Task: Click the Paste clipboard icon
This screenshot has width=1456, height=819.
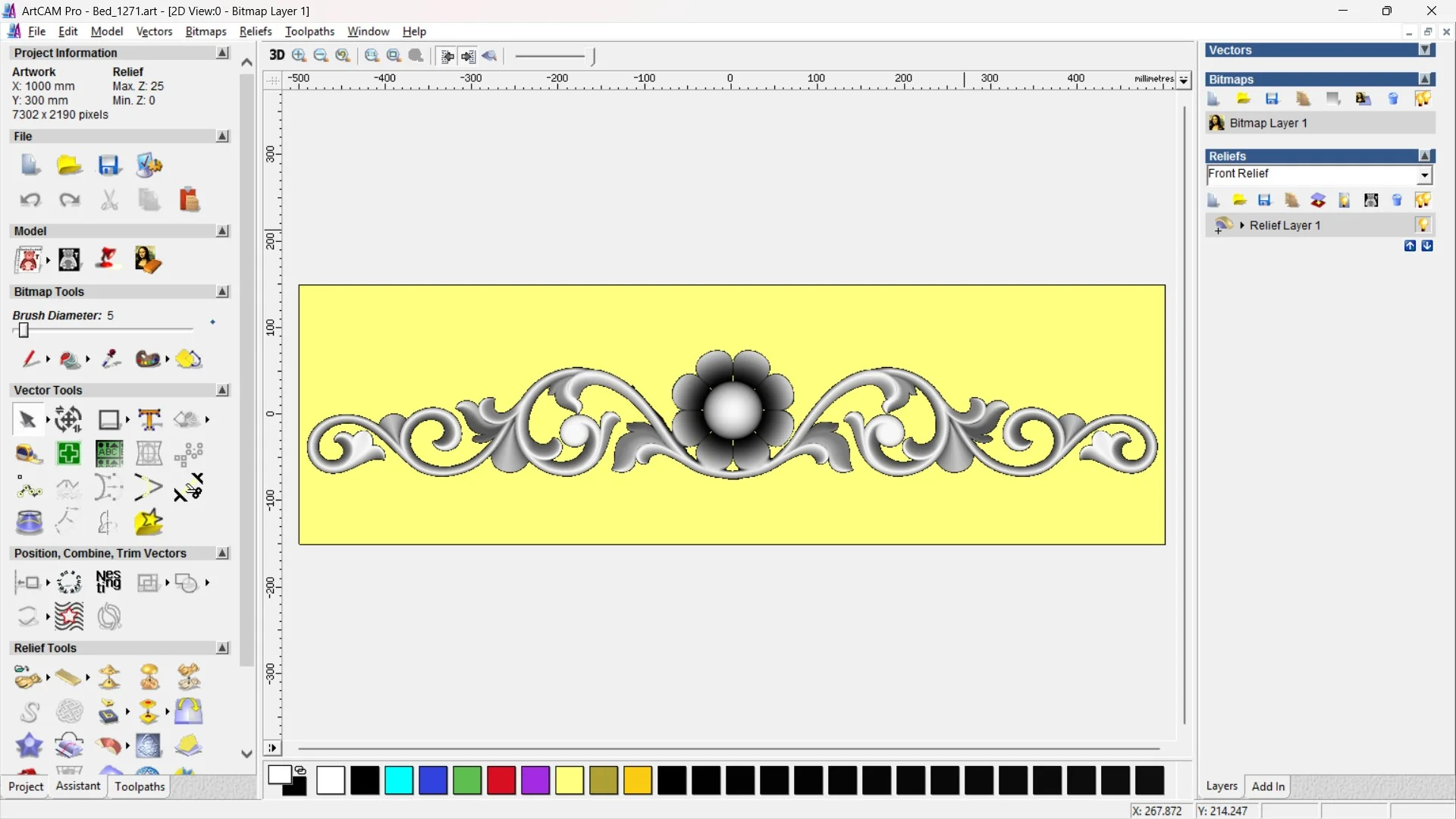Action: click(x=189, y=200)
